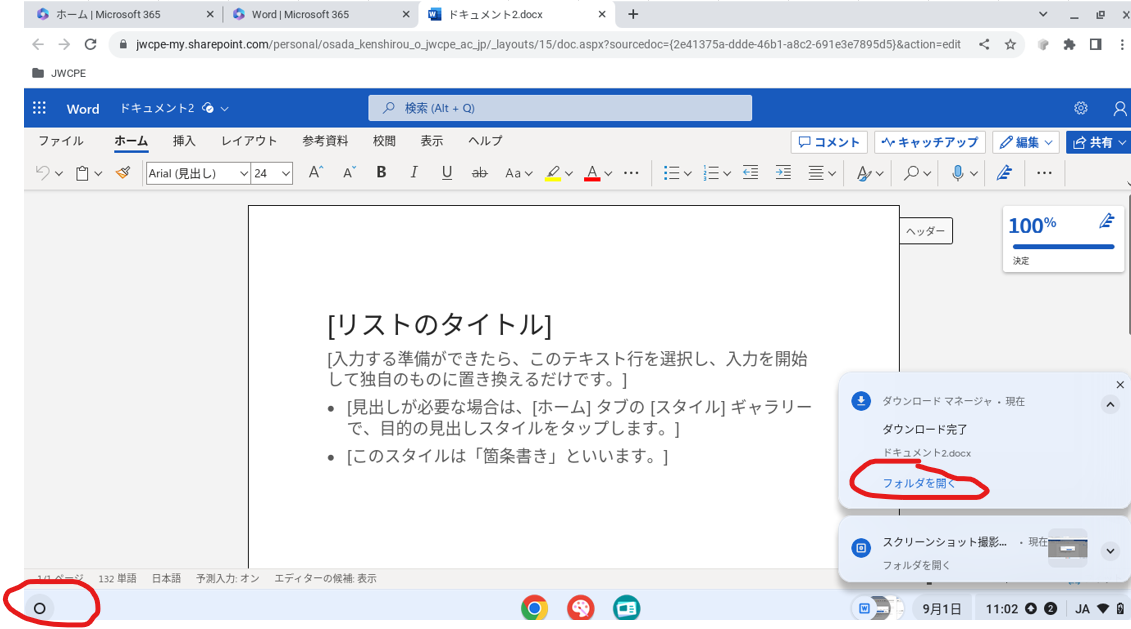The width and height of the screenshot is (1131, 629).
Task: Switch to the 表示 tab
Action: point(432,141)
